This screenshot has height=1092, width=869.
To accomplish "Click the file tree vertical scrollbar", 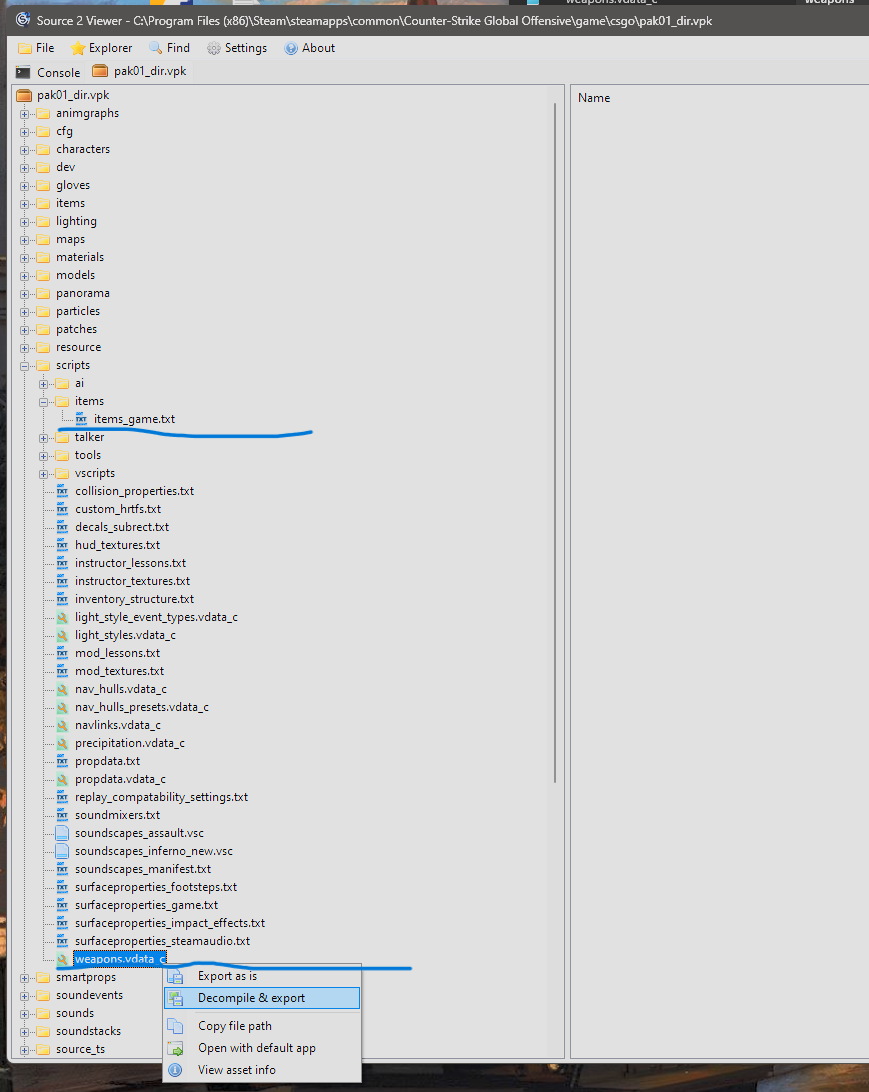I will click(x=555, y=442).
